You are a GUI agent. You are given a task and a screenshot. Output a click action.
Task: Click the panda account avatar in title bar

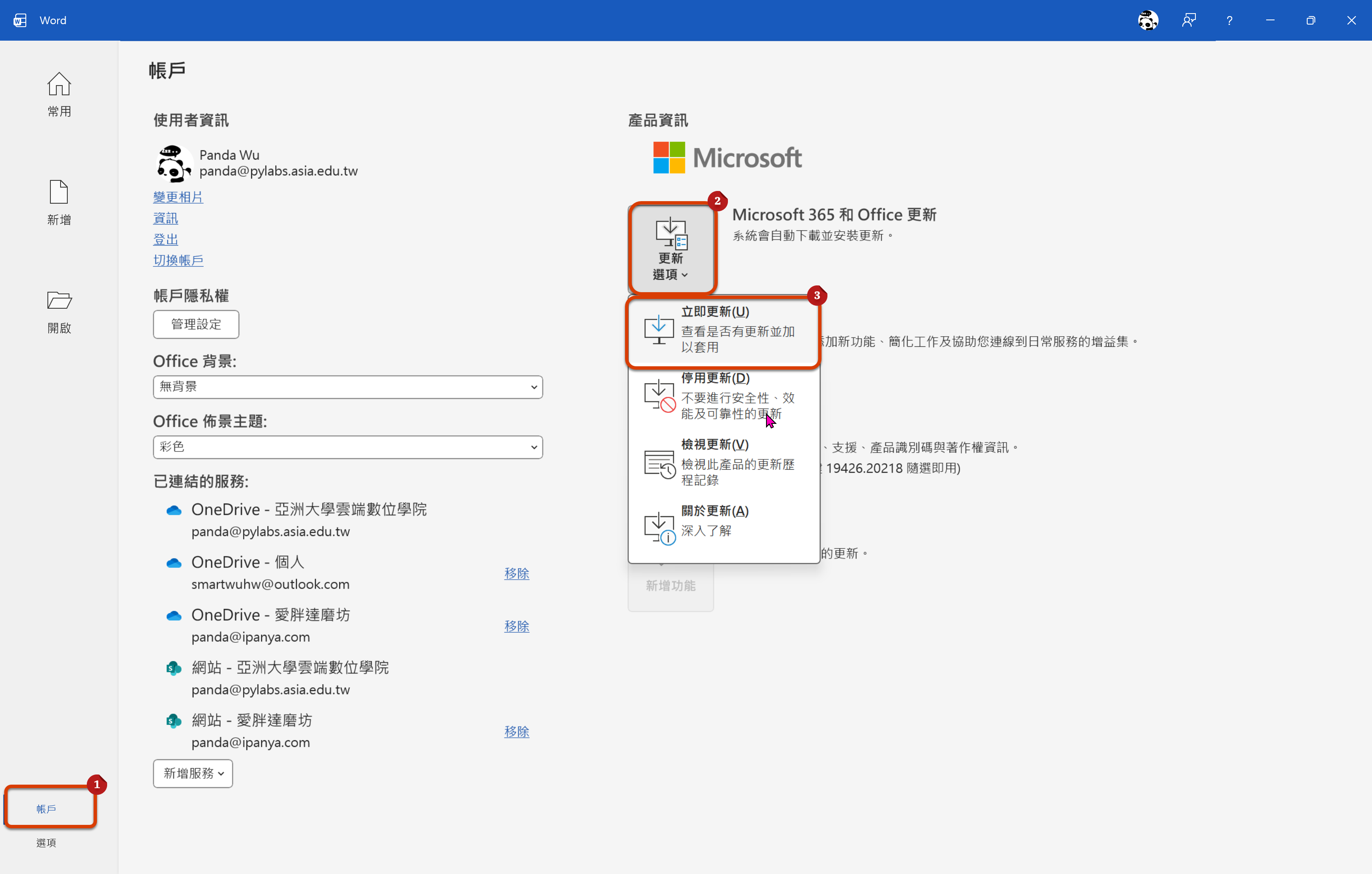[x=1148, y=20]
